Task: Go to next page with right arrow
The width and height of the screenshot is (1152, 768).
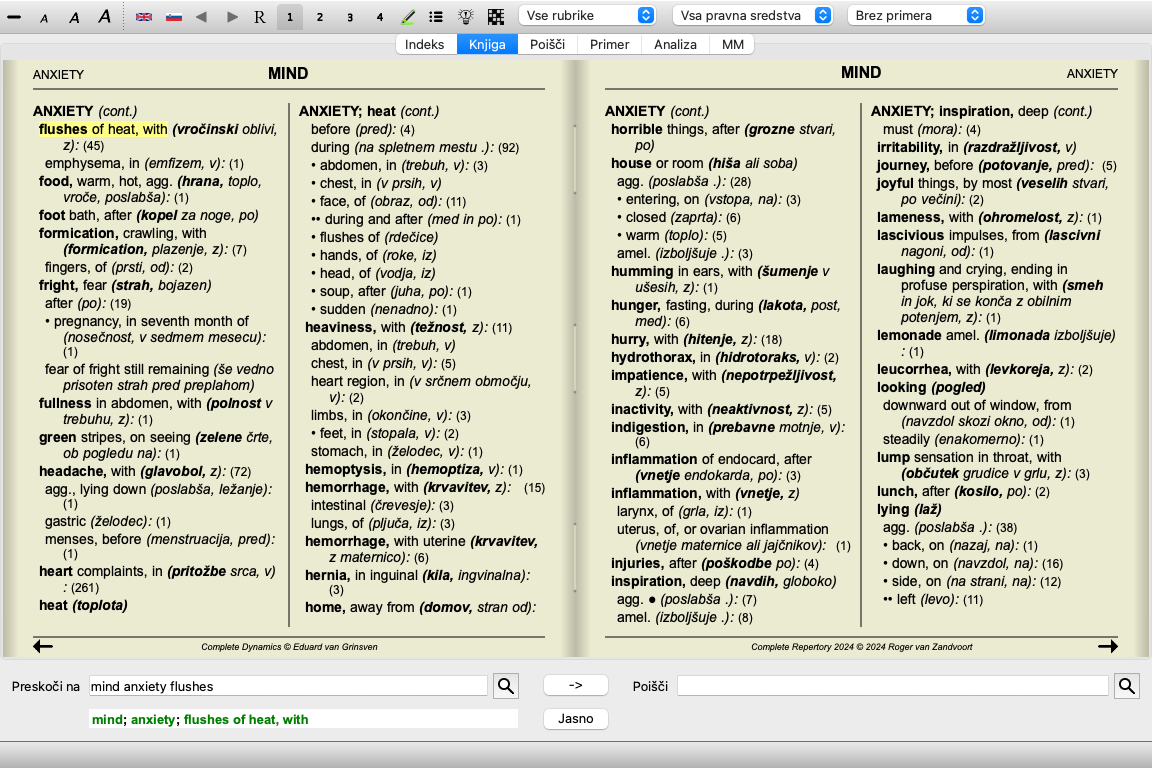Action: click(1107, 647)
